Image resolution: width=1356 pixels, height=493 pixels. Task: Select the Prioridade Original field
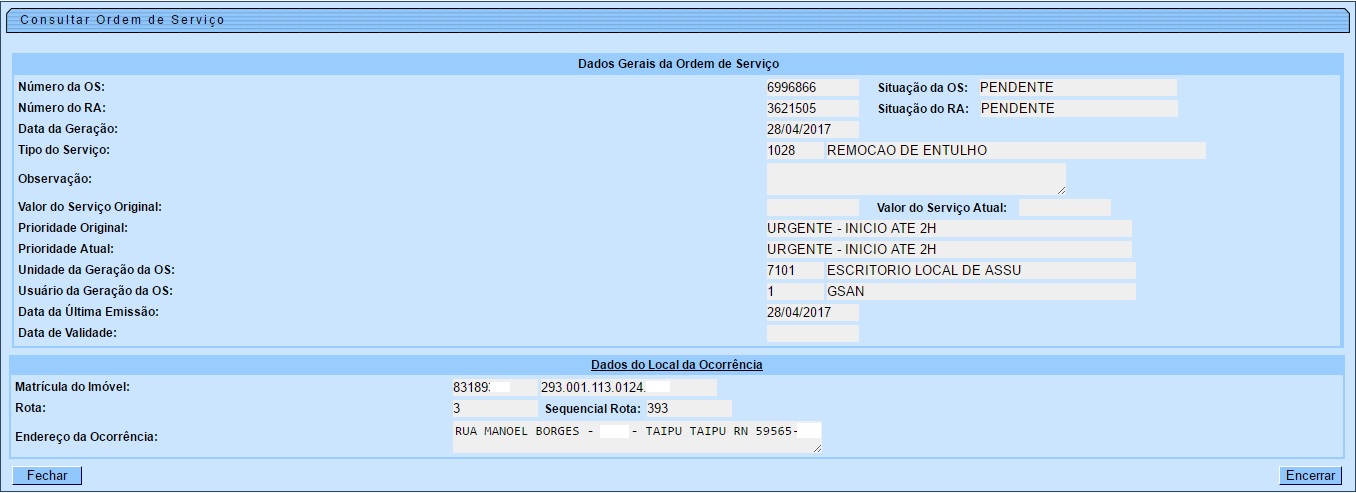pyautogui.click(x=948, y=228)
